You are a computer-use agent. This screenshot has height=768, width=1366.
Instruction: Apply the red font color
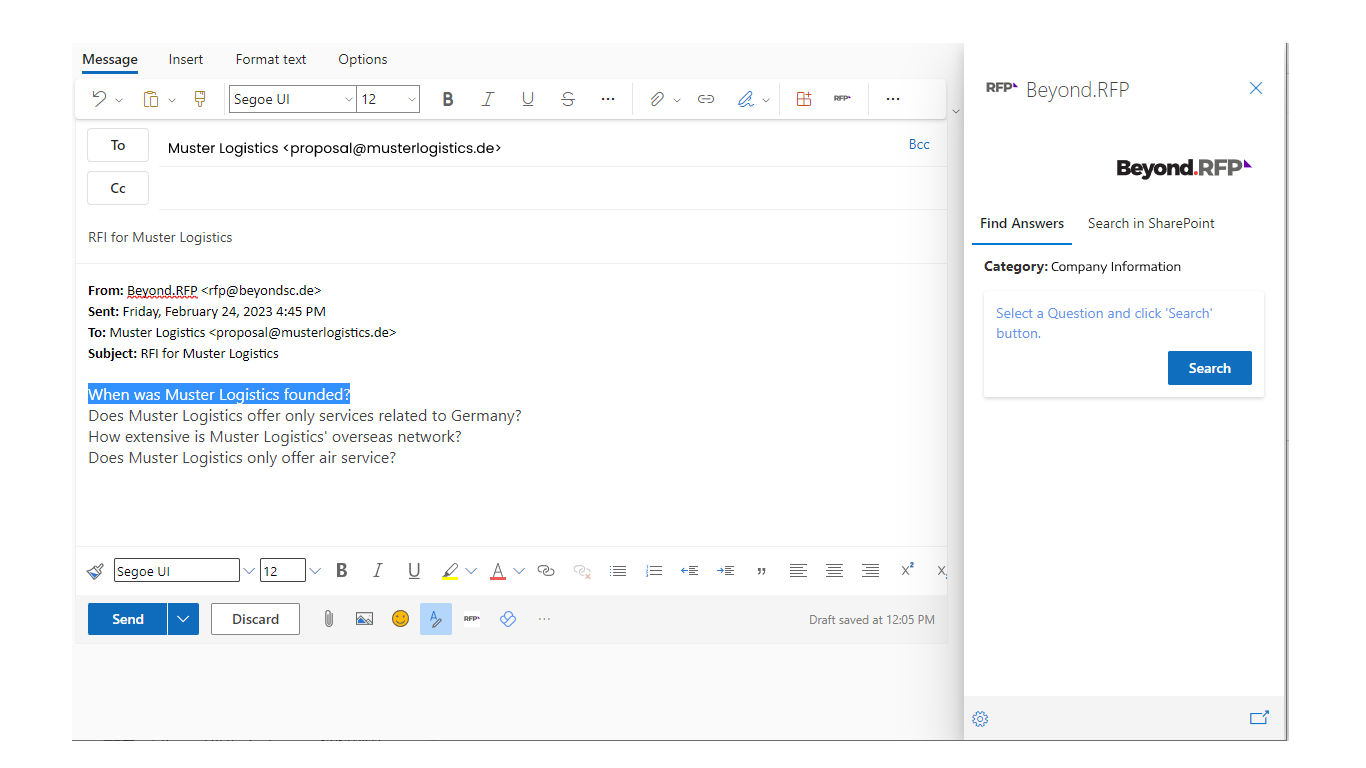pyautogui.click(x=498, y=571)
